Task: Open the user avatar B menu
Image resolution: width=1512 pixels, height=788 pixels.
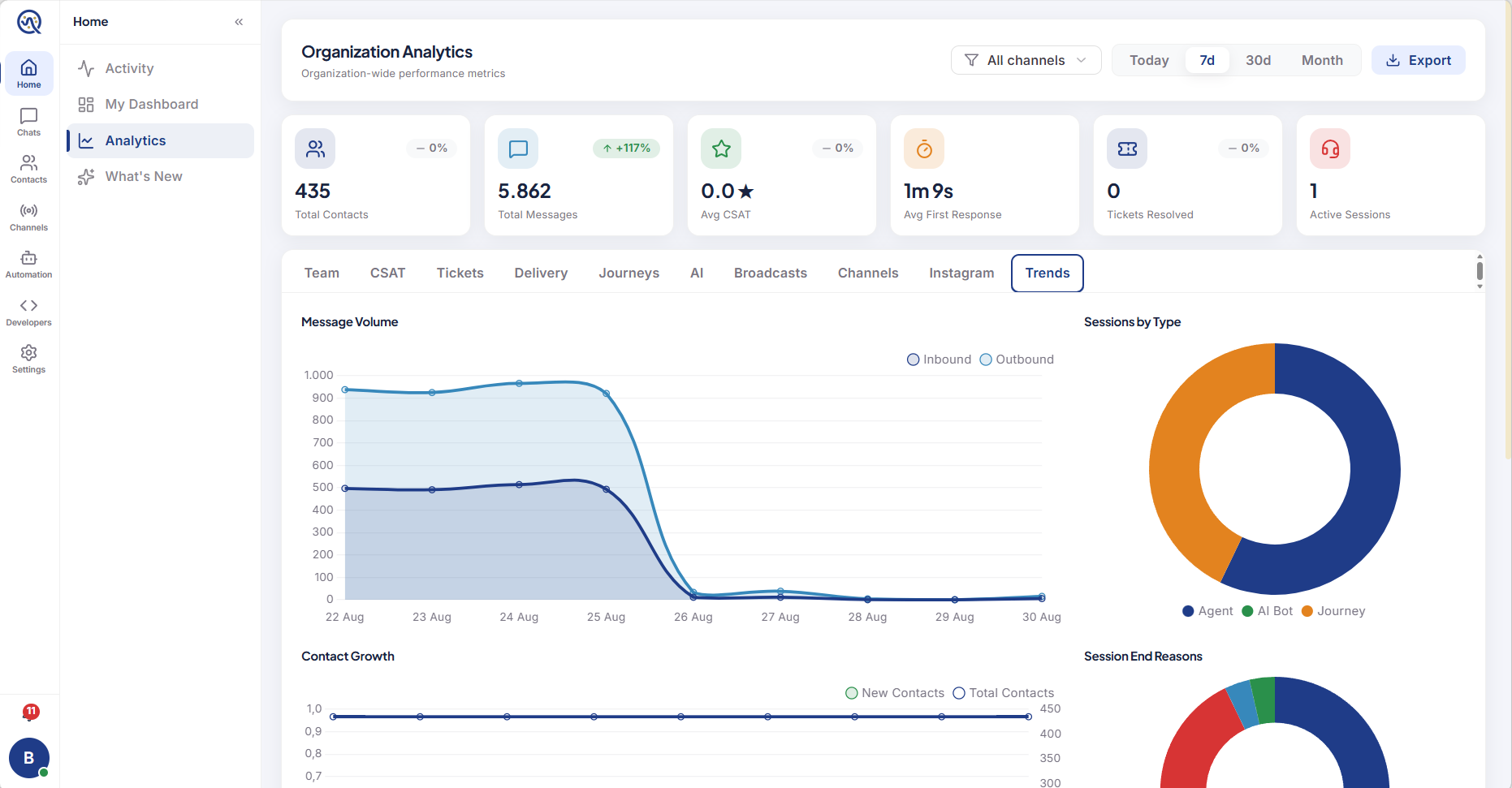Action: [29, 758]
